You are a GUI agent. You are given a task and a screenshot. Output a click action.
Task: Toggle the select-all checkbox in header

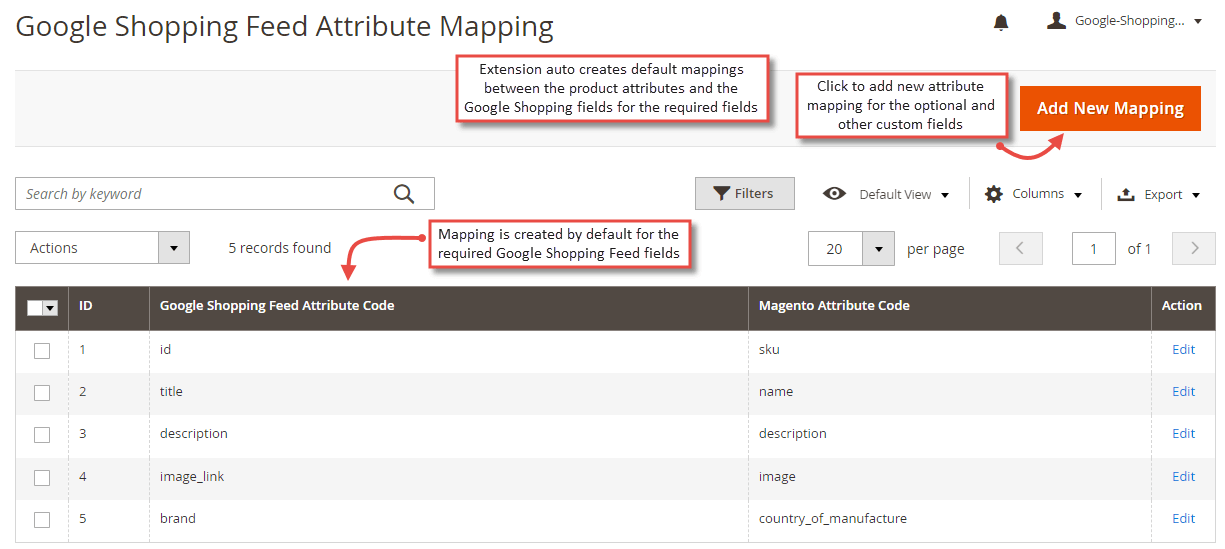tap(35, 307)
